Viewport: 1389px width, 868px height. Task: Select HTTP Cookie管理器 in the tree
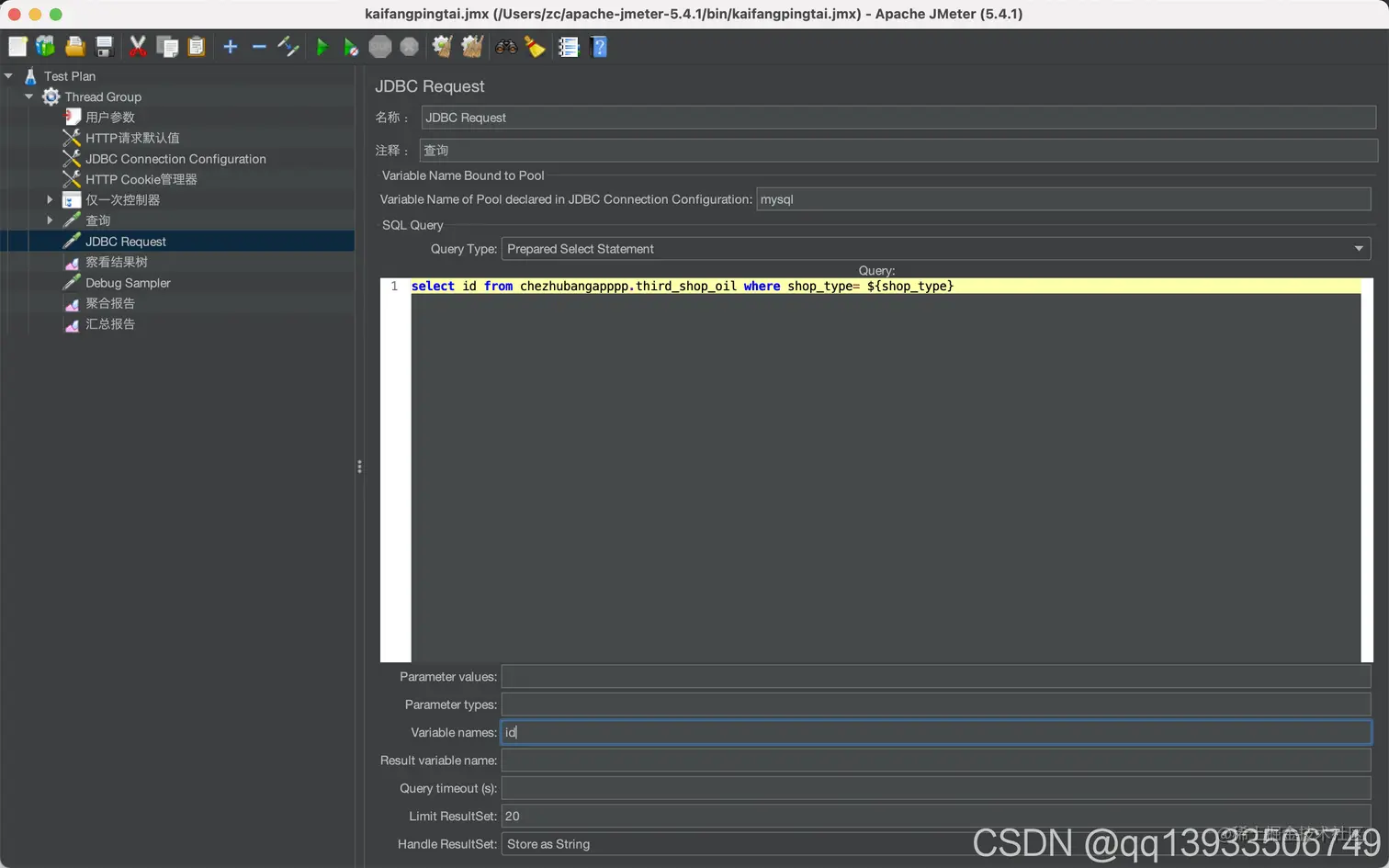141,179
